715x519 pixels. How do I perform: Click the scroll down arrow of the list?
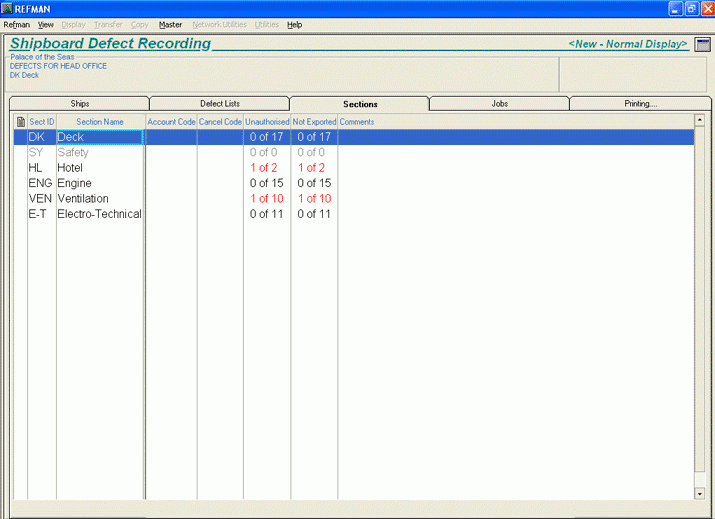(x=699, y=493)
